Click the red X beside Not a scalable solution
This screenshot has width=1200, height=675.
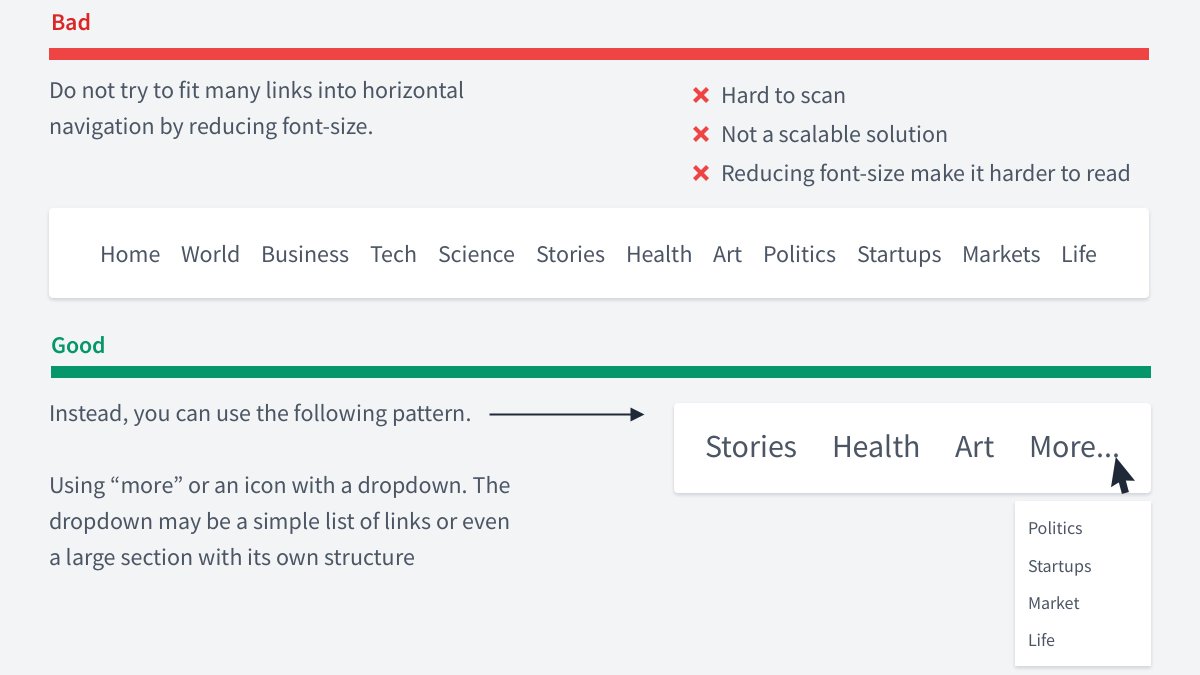pyautogui.click(x=700, y=135)
